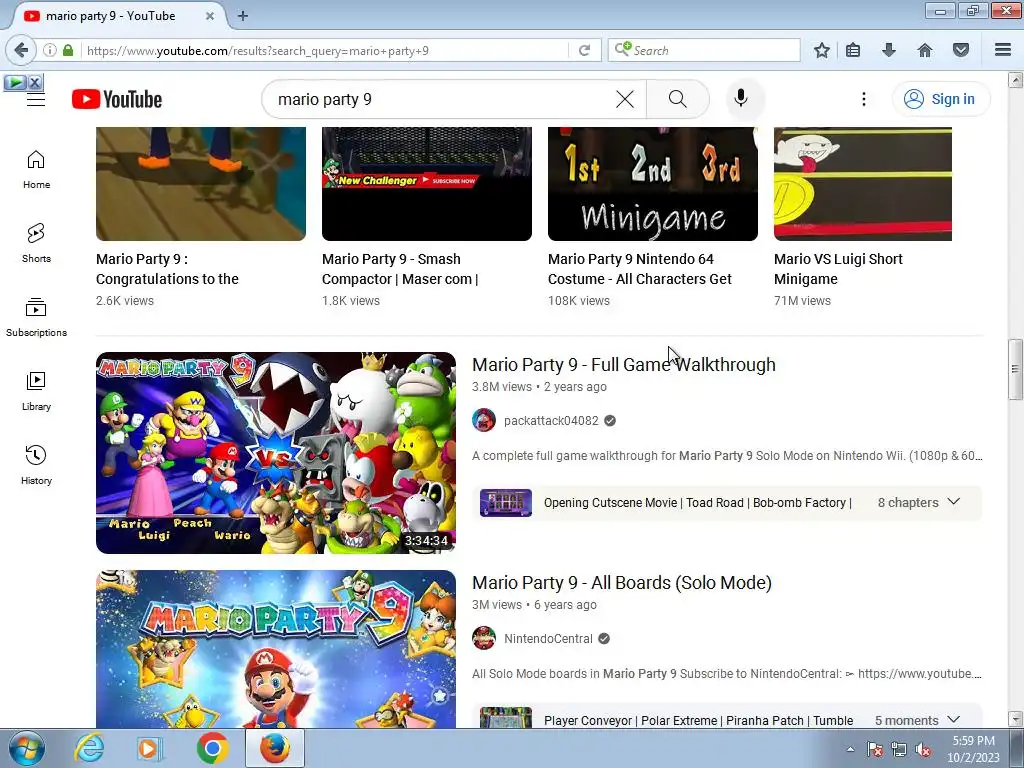Show bookmarks list icon in Firefox
This screenshot has width=1024, height=768.
pyautogui.click(x=853, y=50)
